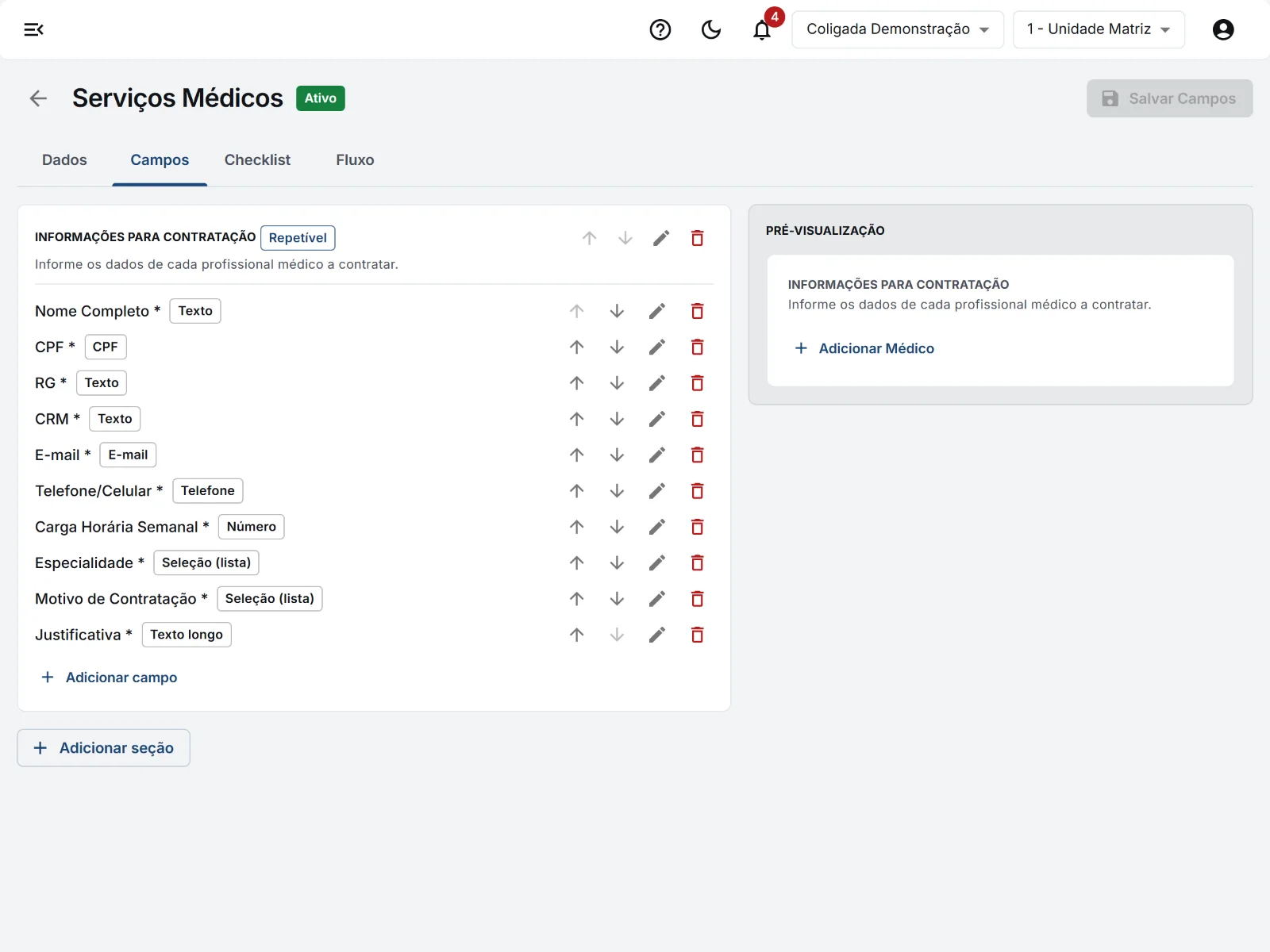Edit the Informações para Contratação section

coord(661,238)
